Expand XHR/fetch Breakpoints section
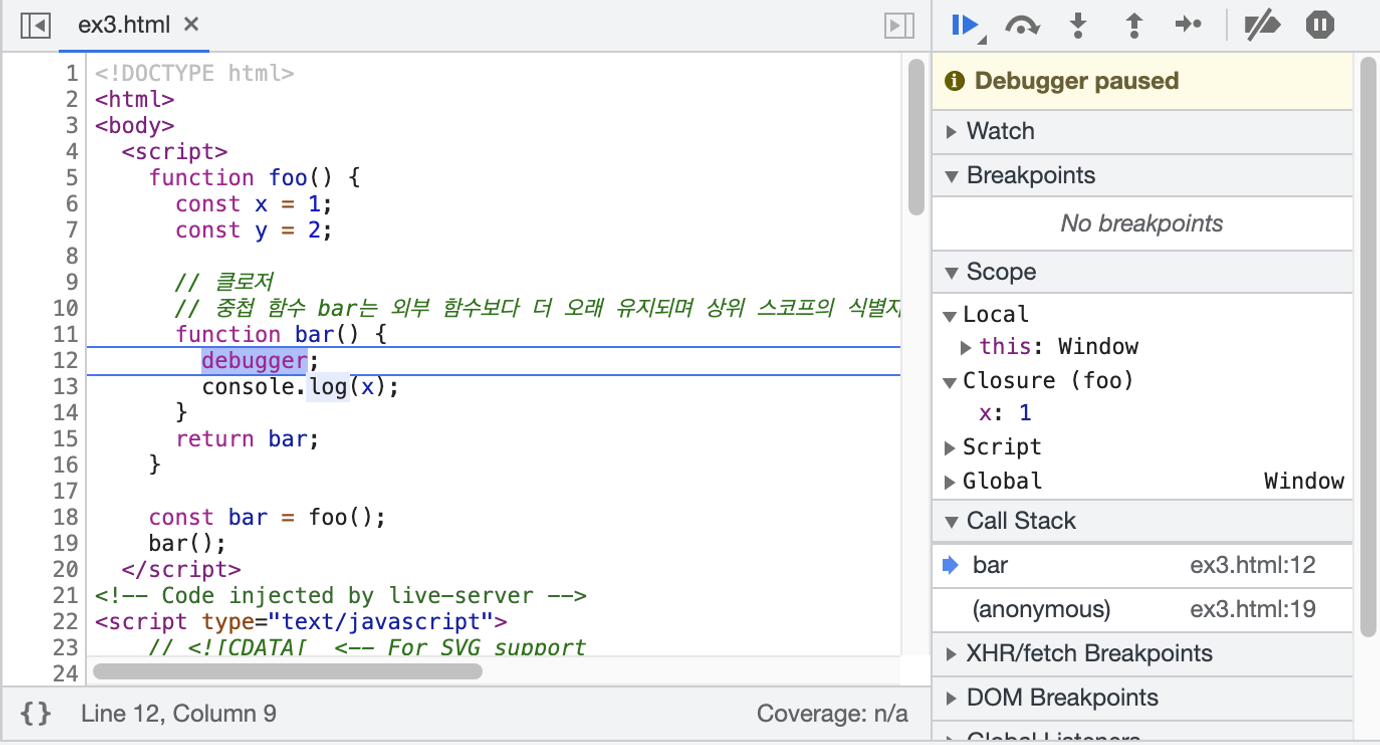This screenshot has height=745, width=1380. point(1142,654)
